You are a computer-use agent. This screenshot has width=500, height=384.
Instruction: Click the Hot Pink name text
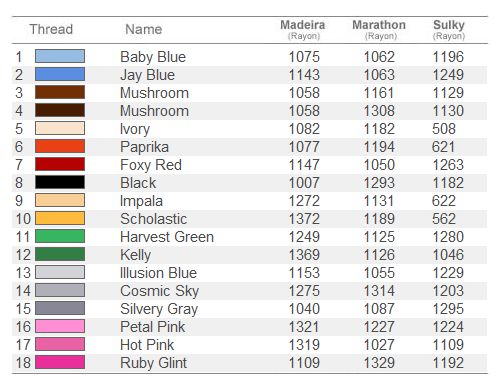click(147, 345)
